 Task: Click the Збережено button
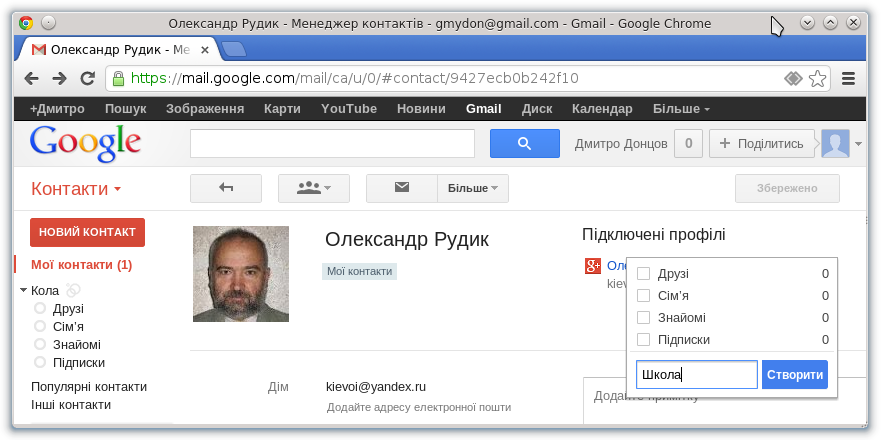787,188
